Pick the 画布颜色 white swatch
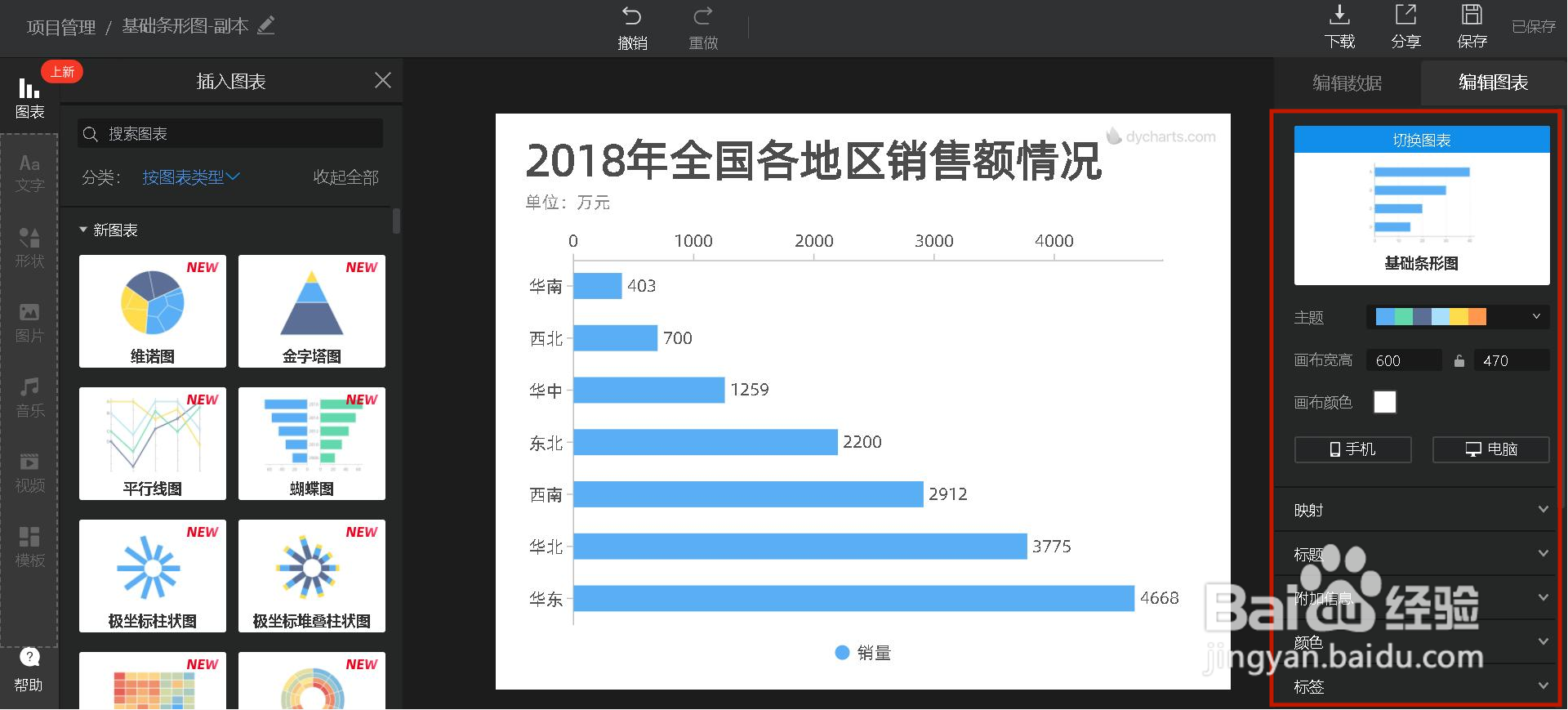1568x710 pixels. click(1385, 402)
